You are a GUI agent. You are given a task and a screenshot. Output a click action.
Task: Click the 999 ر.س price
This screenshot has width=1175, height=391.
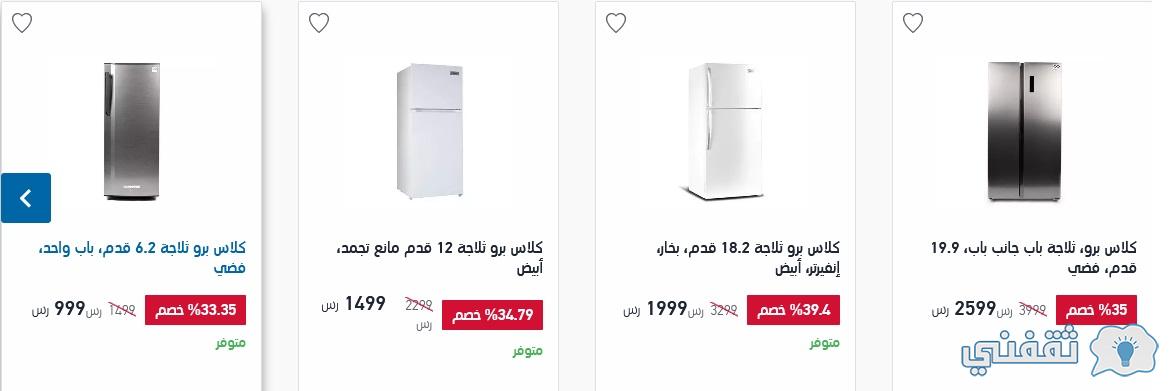coord(58,309)
